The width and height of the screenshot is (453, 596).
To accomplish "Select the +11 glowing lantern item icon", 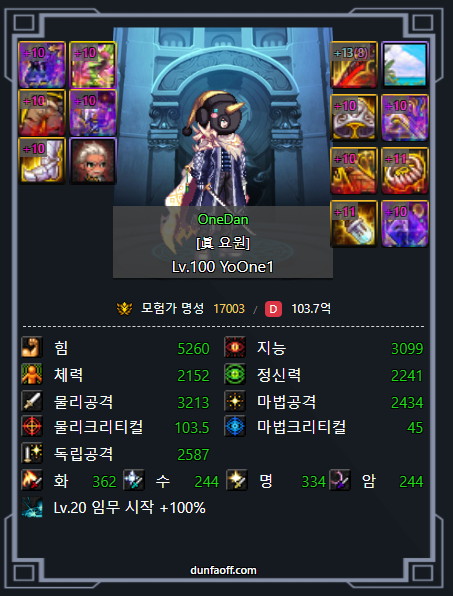I will pos(354,224).
